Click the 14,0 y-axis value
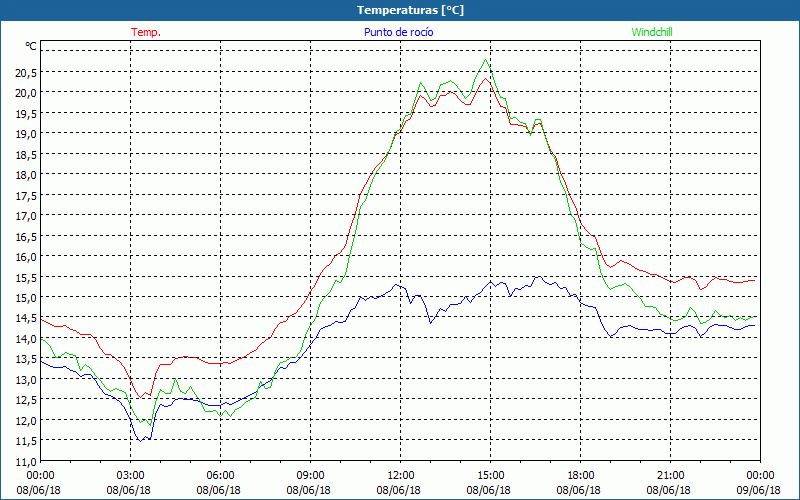 26,339
